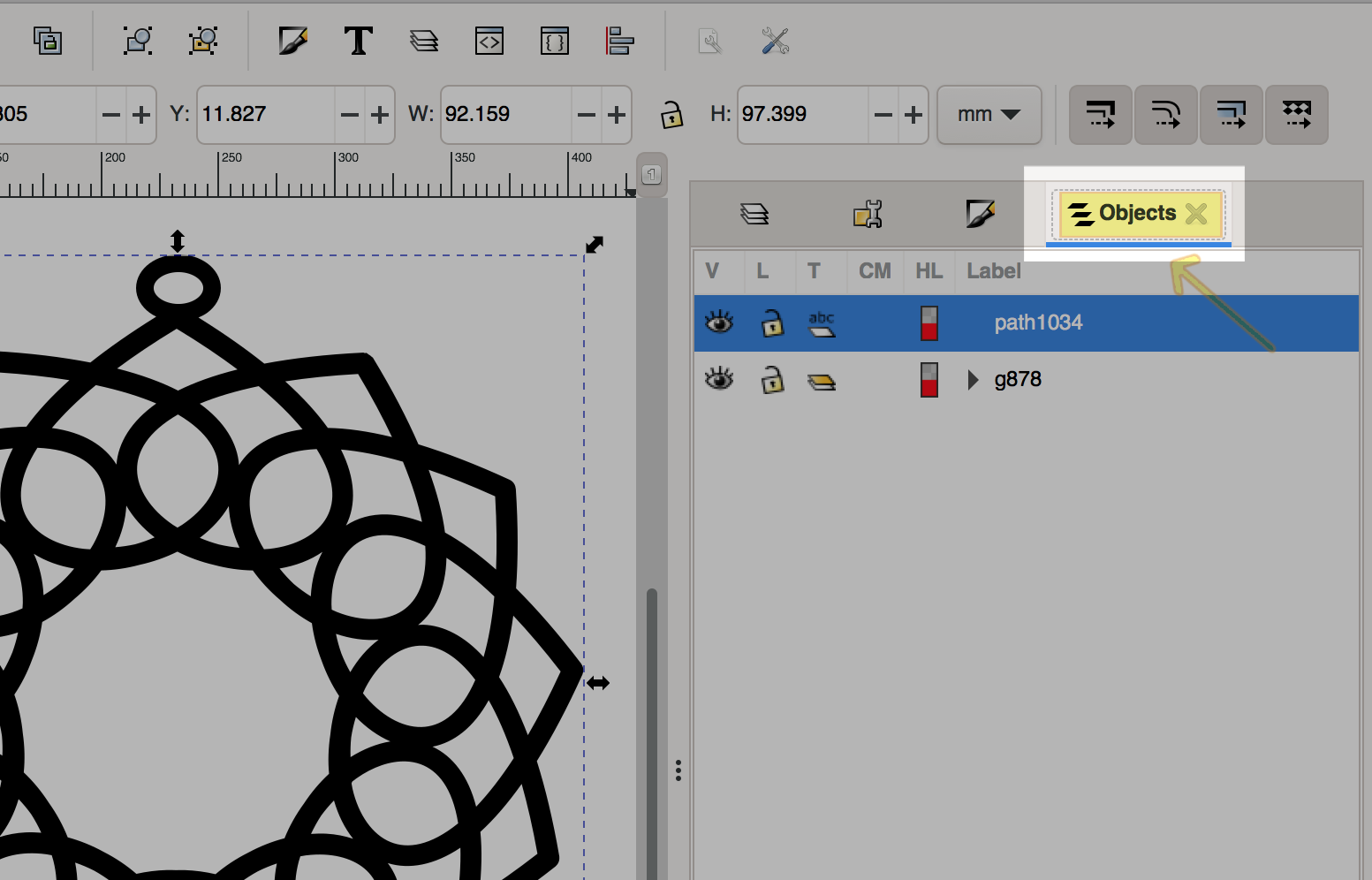Lock the path1034 object

772,323
